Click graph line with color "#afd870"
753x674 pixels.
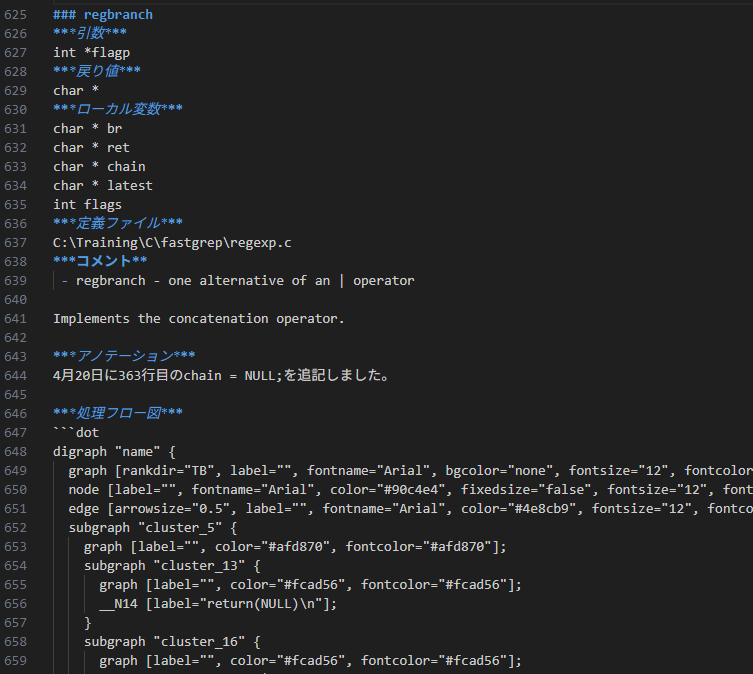[295, 547]
